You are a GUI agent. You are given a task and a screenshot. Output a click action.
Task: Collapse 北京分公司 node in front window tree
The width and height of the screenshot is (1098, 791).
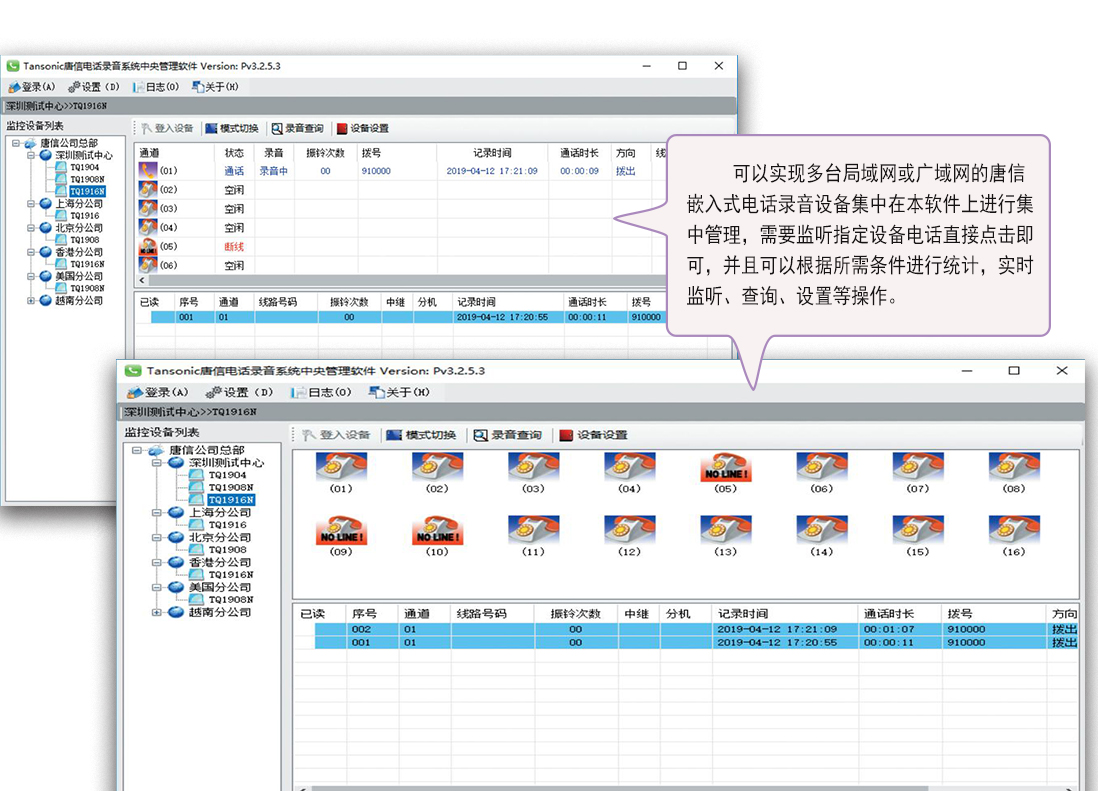point(157,538)
